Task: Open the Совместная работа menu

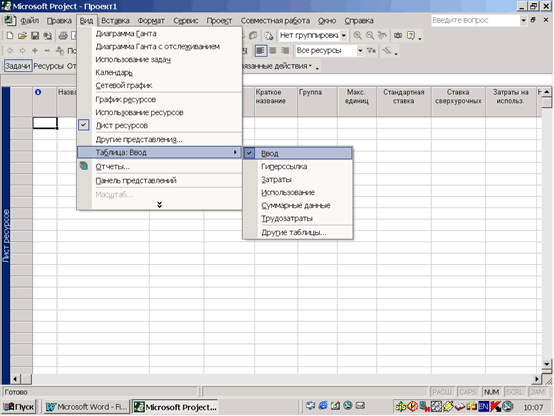Action: [x=275, y=20]
